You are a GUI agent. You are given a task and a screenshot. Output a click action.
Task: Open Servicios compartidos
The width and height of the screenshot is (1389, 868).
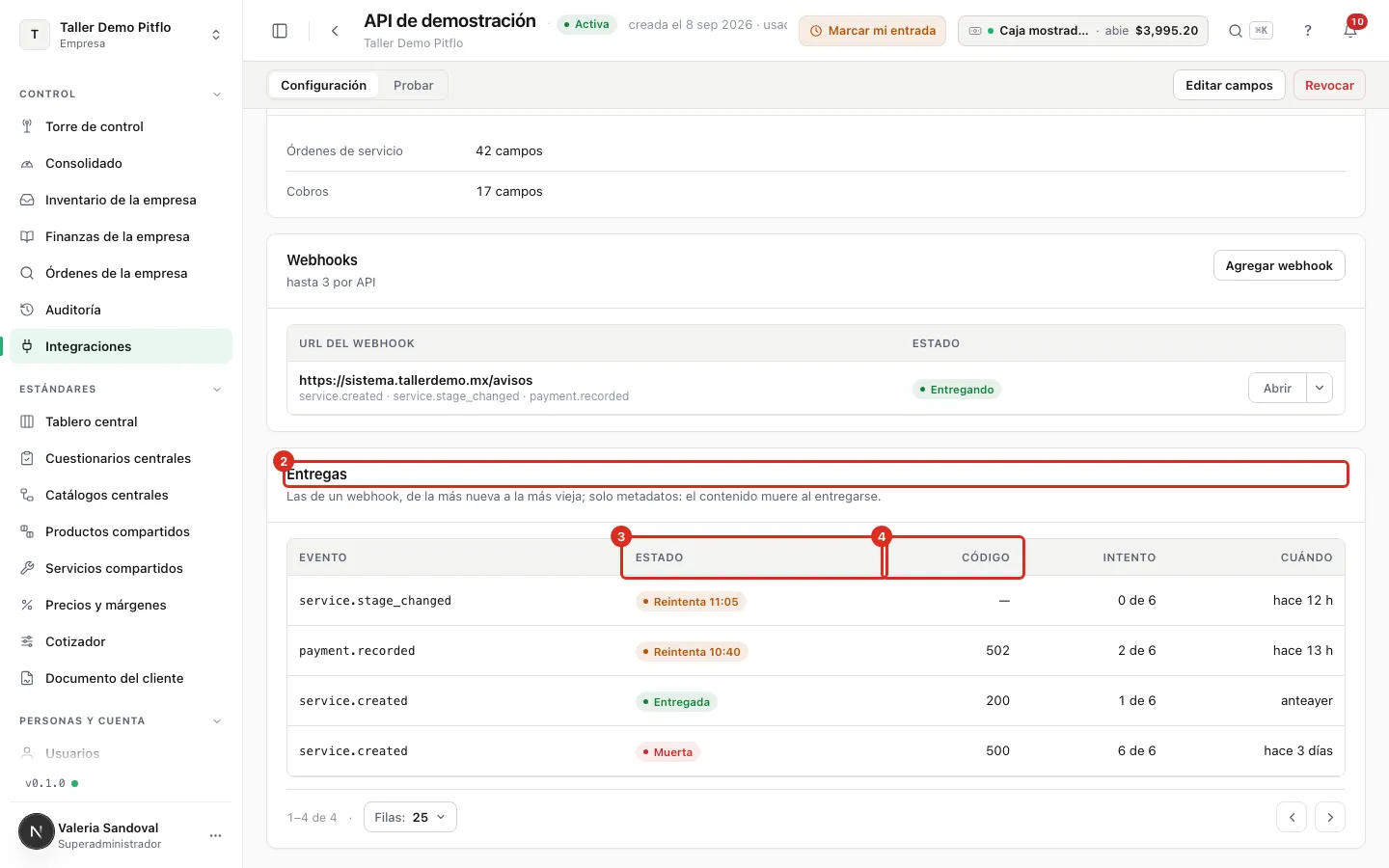(121, 568)
